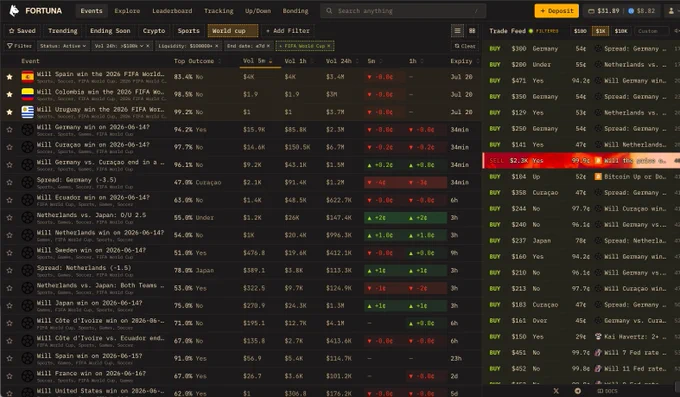Click the Search anything field

coord(403,11)
